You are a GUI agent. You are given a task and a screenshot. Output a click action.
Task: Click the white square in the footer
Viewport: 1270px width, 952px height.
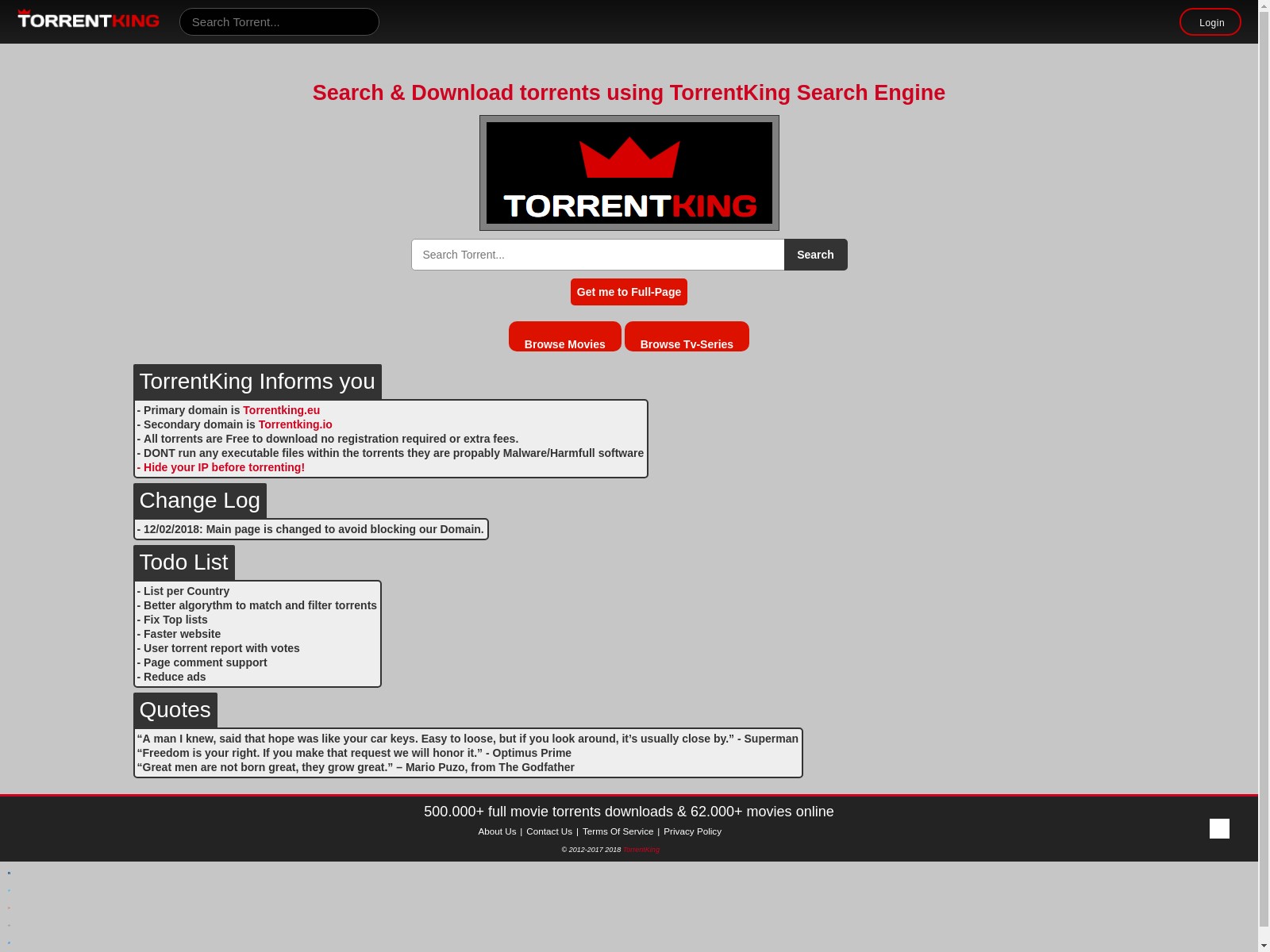pyautogui.click(x=1219, y=828)
